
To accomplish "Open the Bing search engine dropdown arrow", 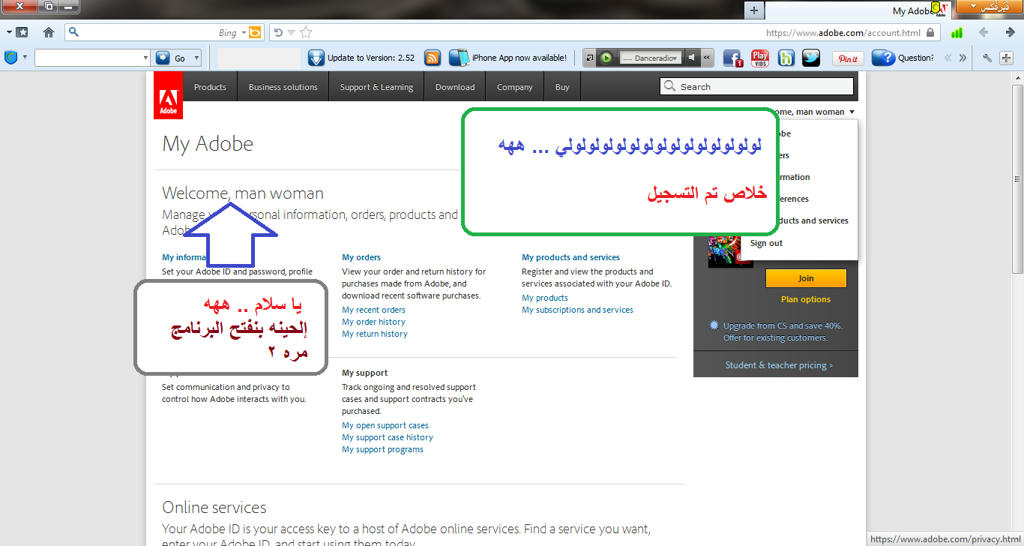I will pos(244,32).
